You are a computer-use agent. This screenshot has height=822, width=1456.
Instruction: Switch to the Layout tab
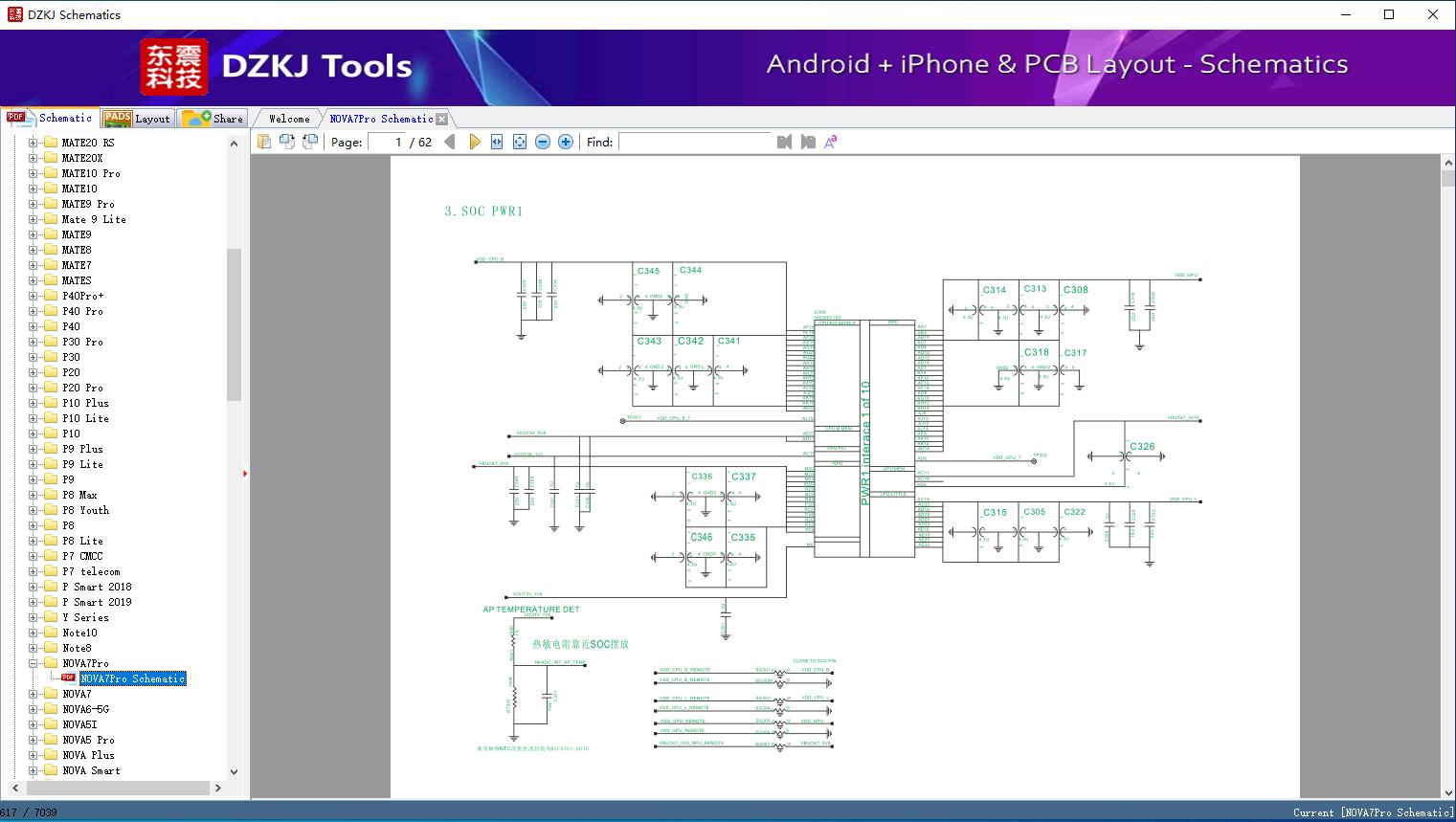click(138, 119)
